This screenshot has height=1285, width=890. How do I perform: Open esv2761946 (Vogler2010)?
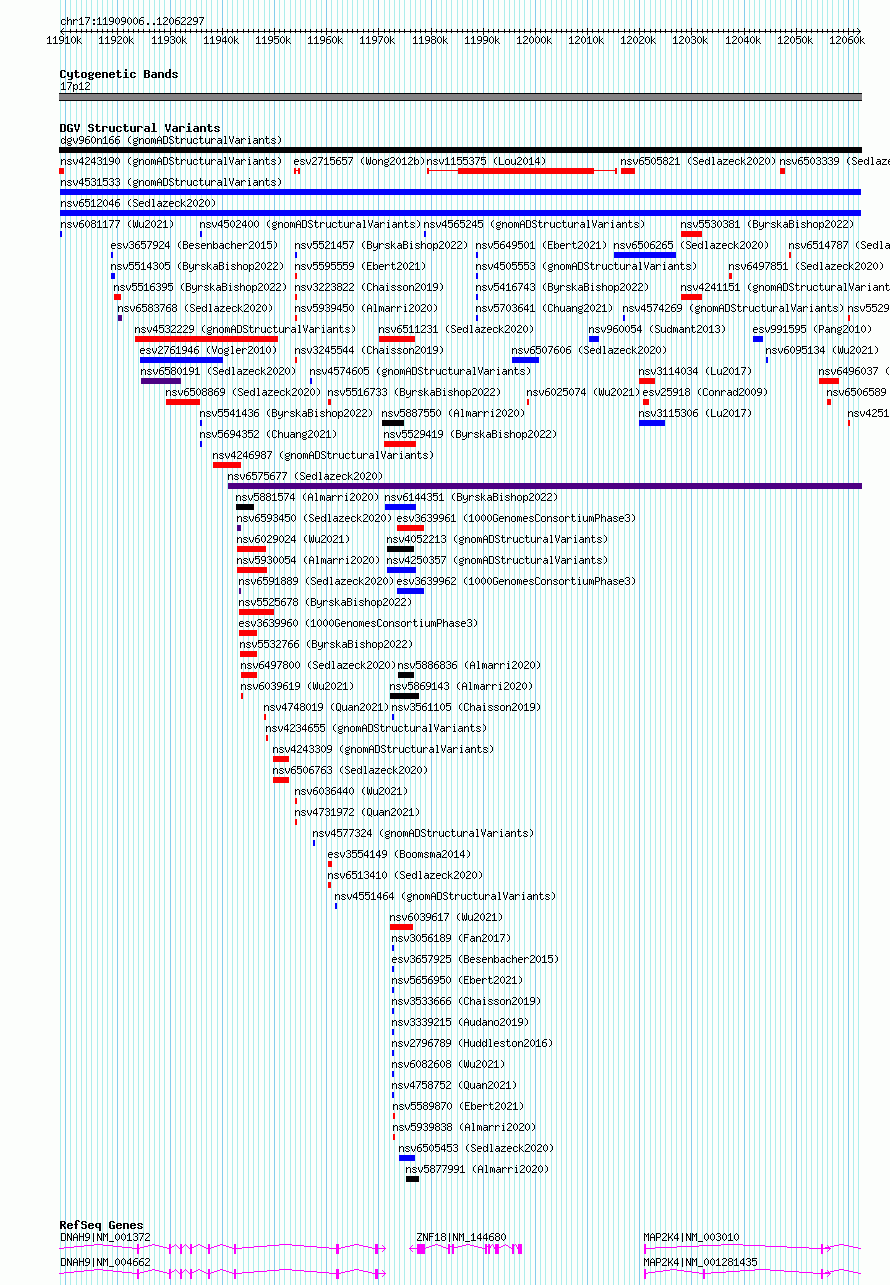coord(208,350)
